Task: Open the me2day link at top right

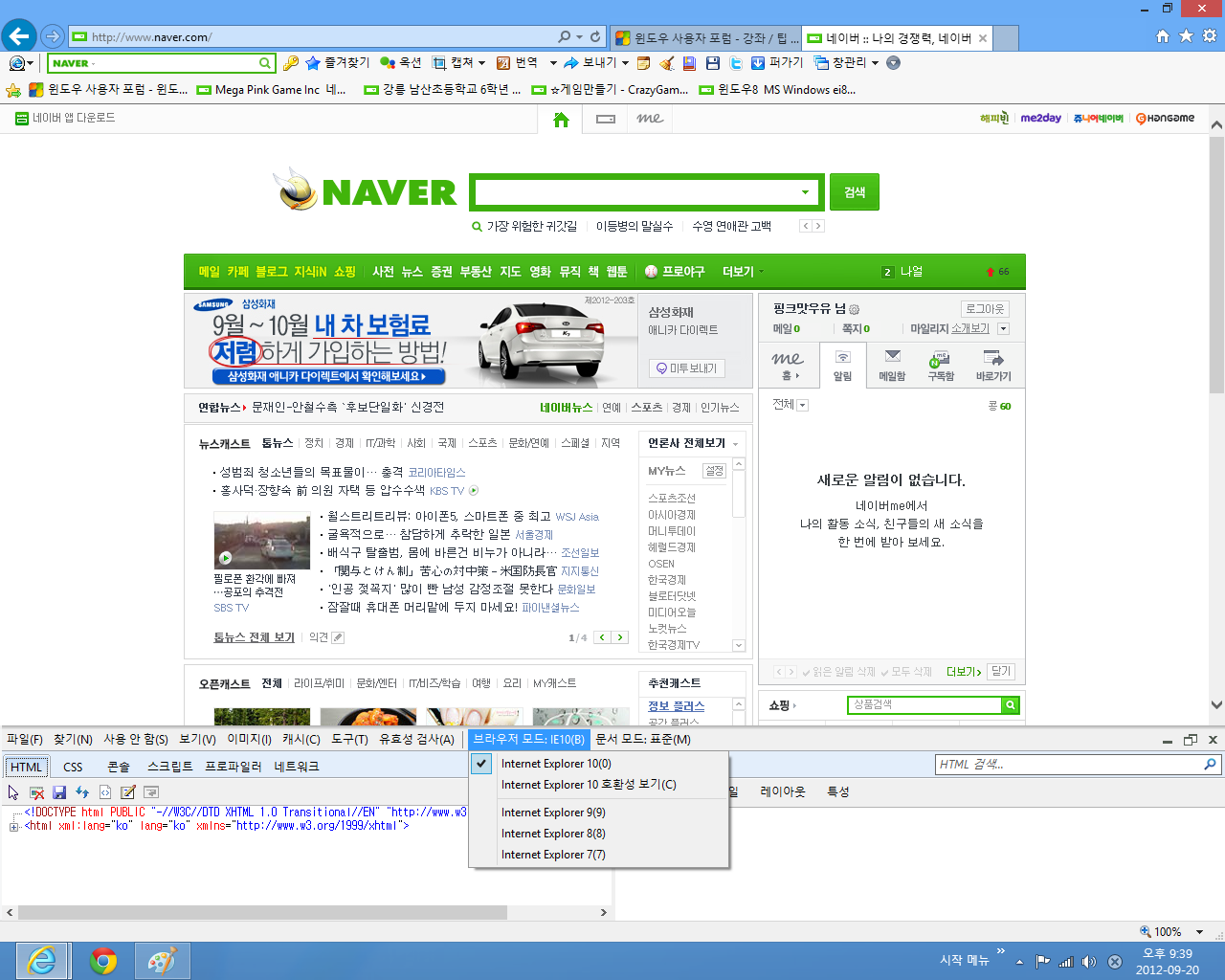Action: click(1040, 119)
